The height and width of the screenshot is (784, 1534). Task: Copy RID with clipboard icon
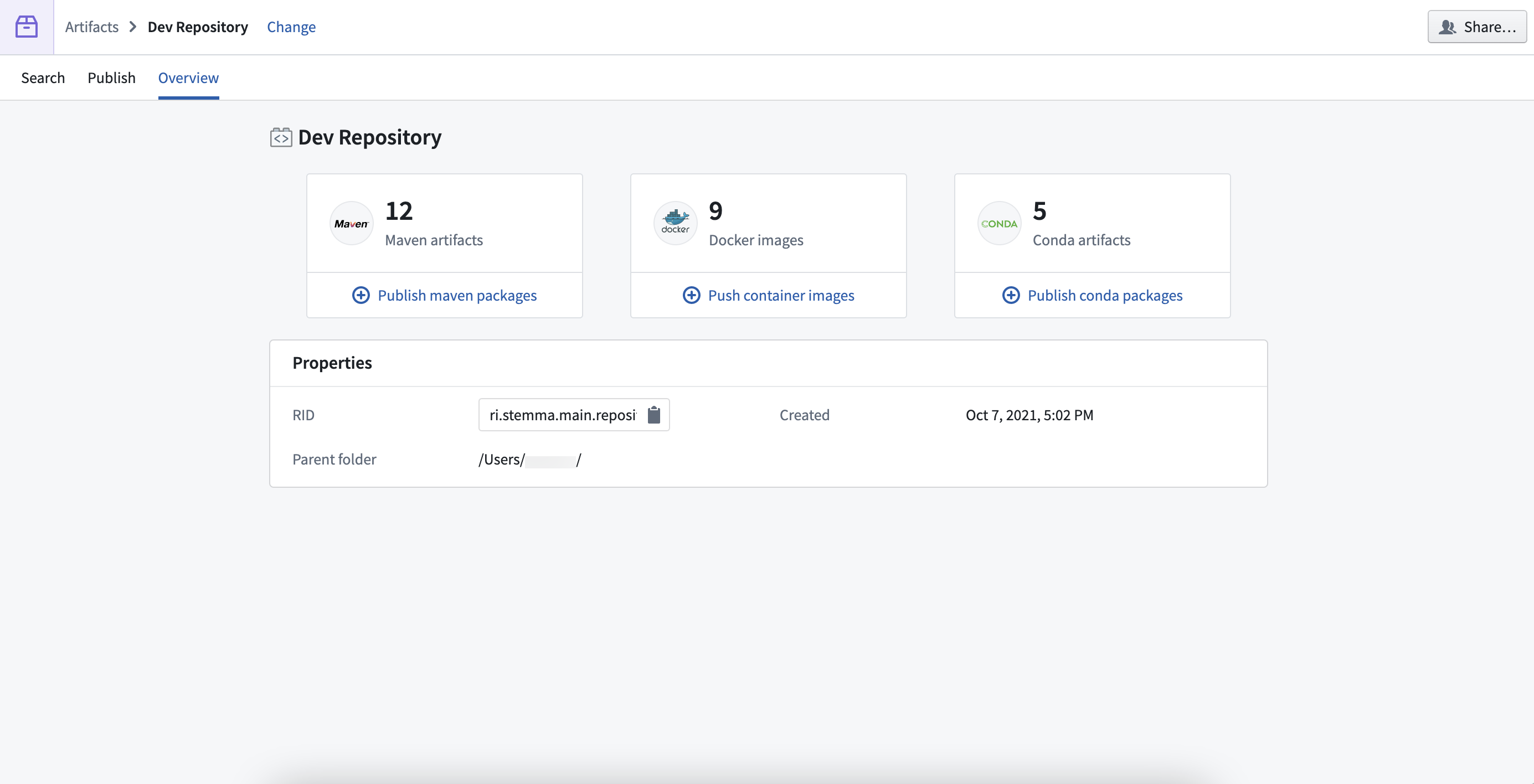point(654,415)
